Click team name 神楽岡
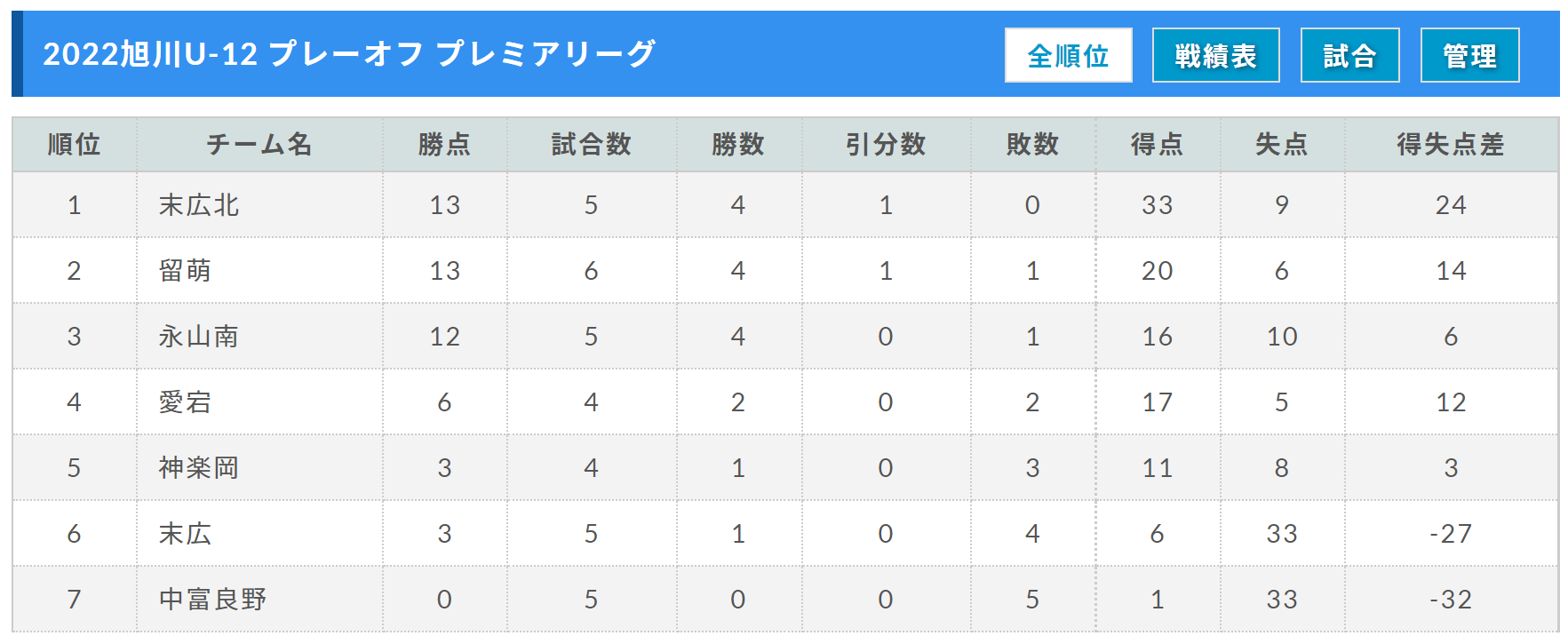 point(199,468)
